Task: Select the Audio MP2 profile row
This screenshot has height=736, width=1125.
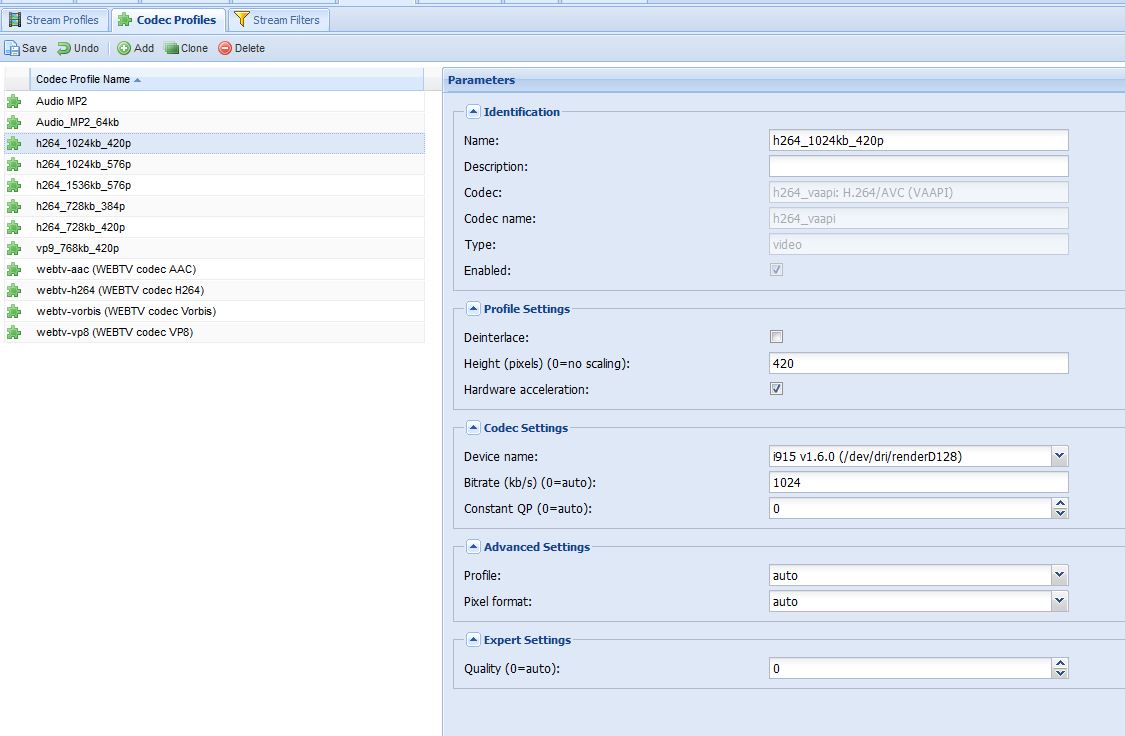Action: (x=215, y=101)
